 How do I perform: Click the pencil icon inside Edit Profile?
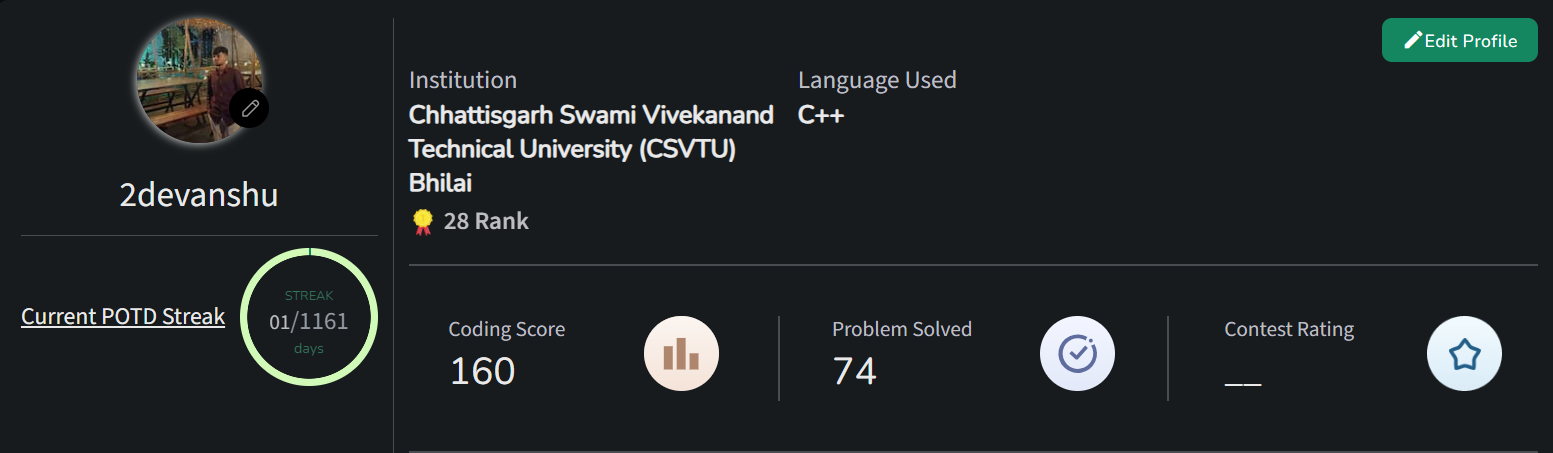pos(1413,41)
